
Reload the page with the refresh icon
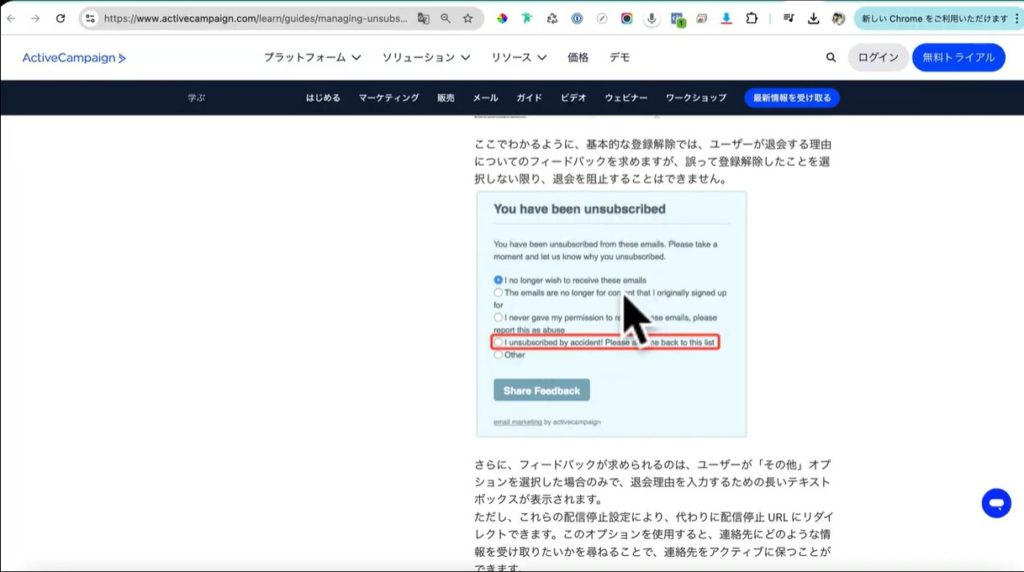pos(60,18)
